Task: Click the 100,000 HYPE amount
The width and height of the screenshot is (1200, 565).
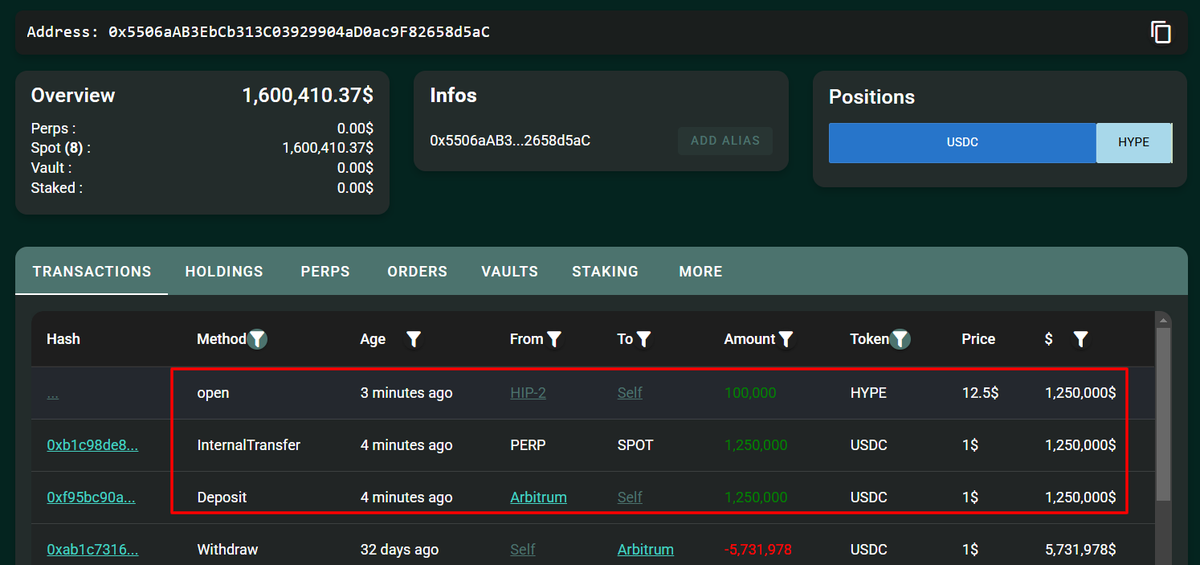Action: (x=750, y=393)
